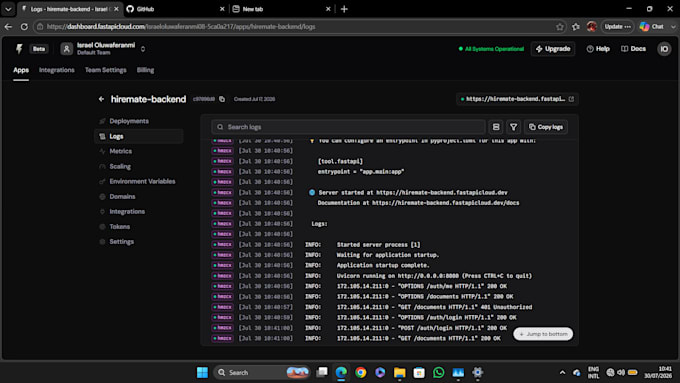Open the Docs link
This screenshot has height=383, width=680.
coord(634,49)
